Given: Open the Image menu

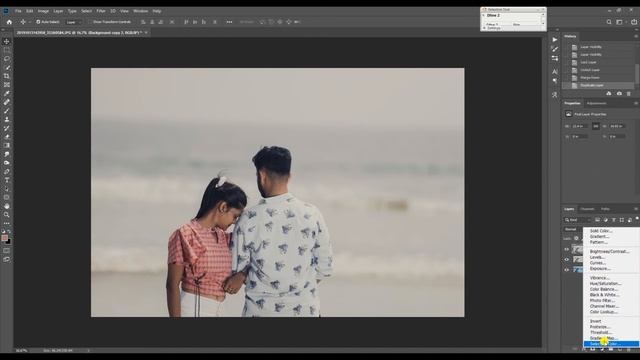Looking at the screenshot, I should point(43,11).
